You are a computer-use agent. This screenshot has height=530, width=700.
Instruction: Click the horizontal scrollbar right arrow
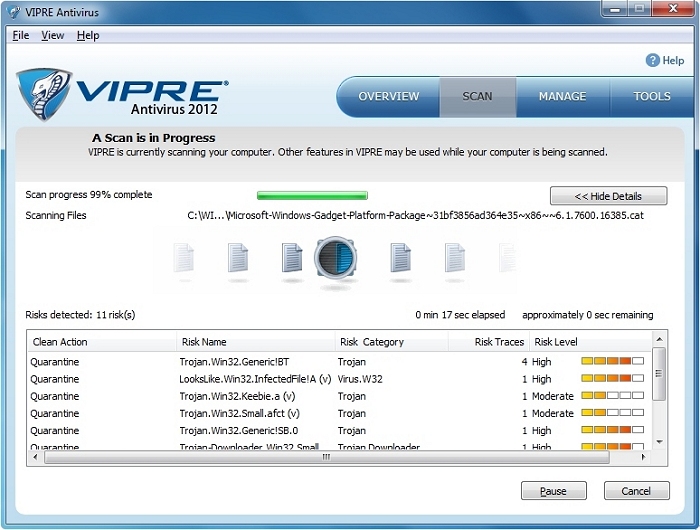(643, 457)
